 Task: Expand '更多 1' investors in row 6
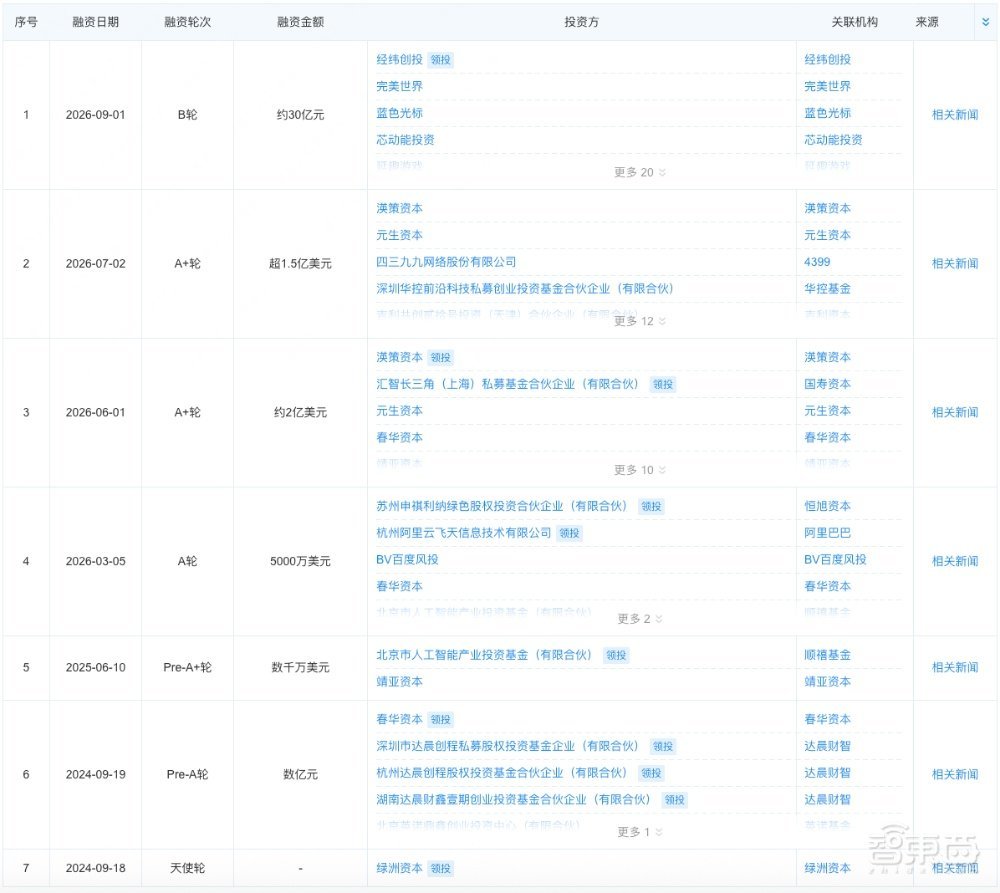640,832
